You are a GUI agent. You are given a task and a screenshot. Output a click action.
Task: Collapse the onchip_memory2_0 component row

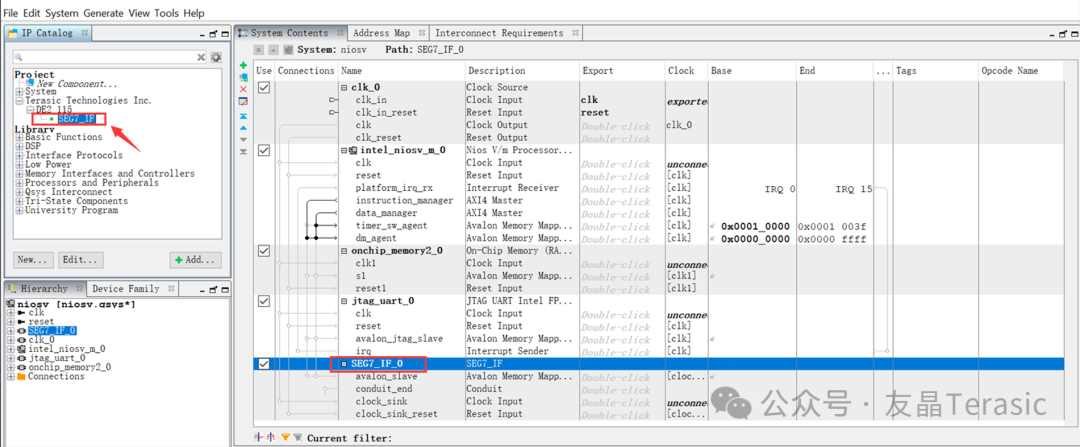coord(344,251)
